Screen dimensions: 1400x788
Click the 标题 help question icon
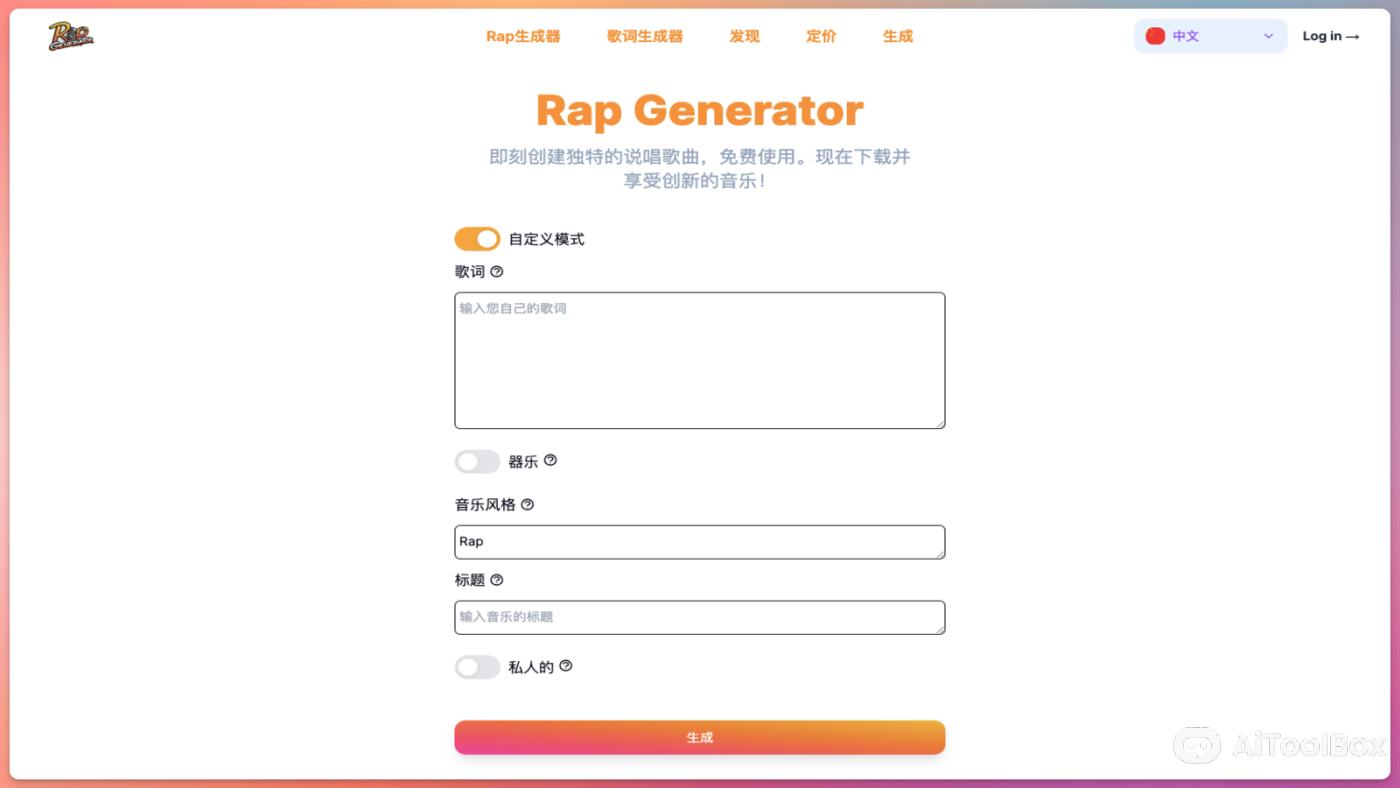[x=496, y=579]
